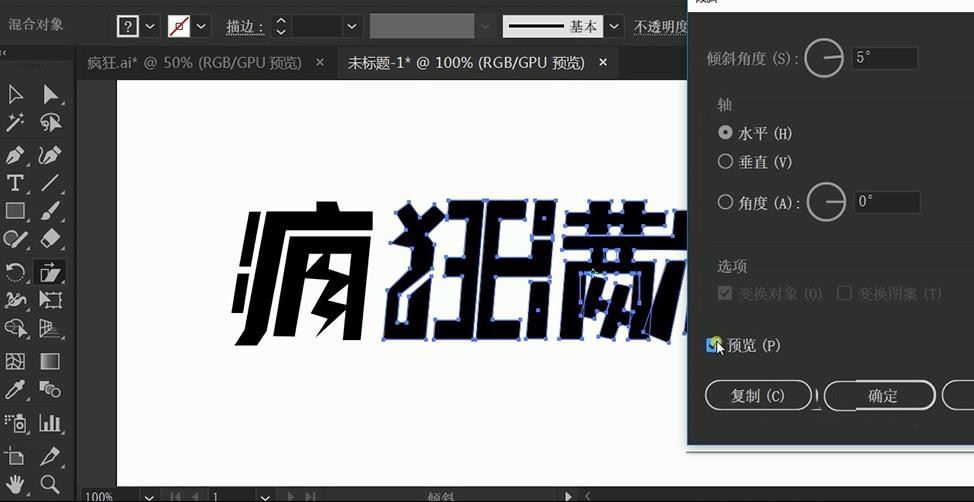
Task: Select the Hand tool
Action: [x=15, y=483]
